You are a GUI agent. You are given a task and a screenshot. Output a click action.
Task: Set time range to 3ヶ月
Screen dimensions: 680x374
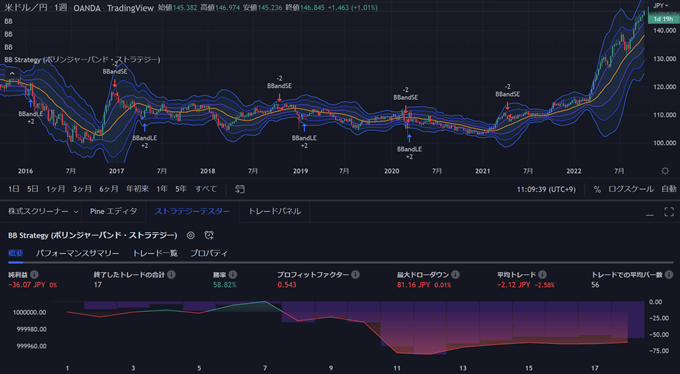[x=82, y=189]
